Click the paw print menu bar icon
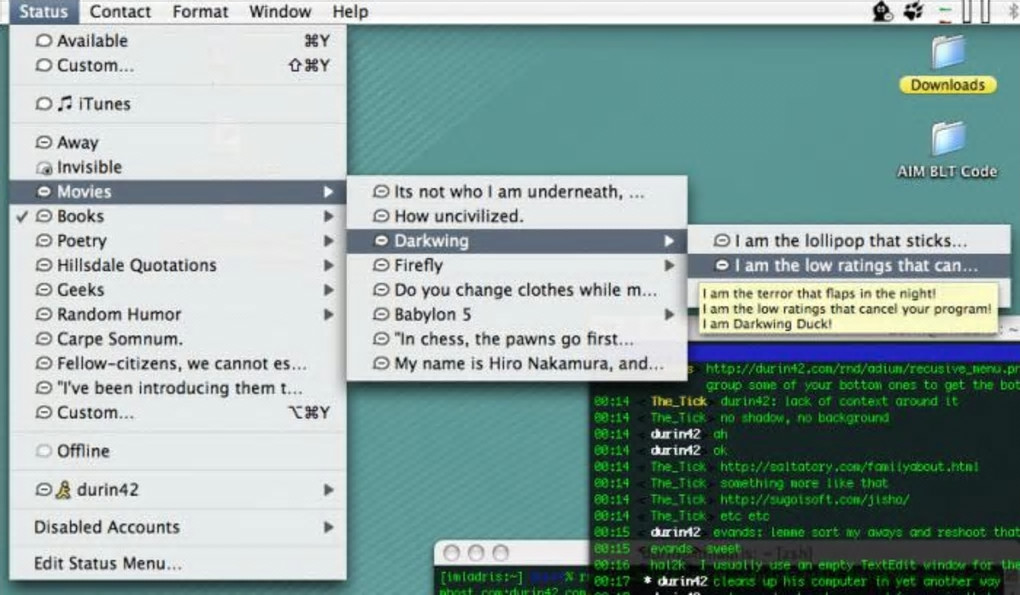The width and height of the screenshot is (1020, 595). point(914,11)
